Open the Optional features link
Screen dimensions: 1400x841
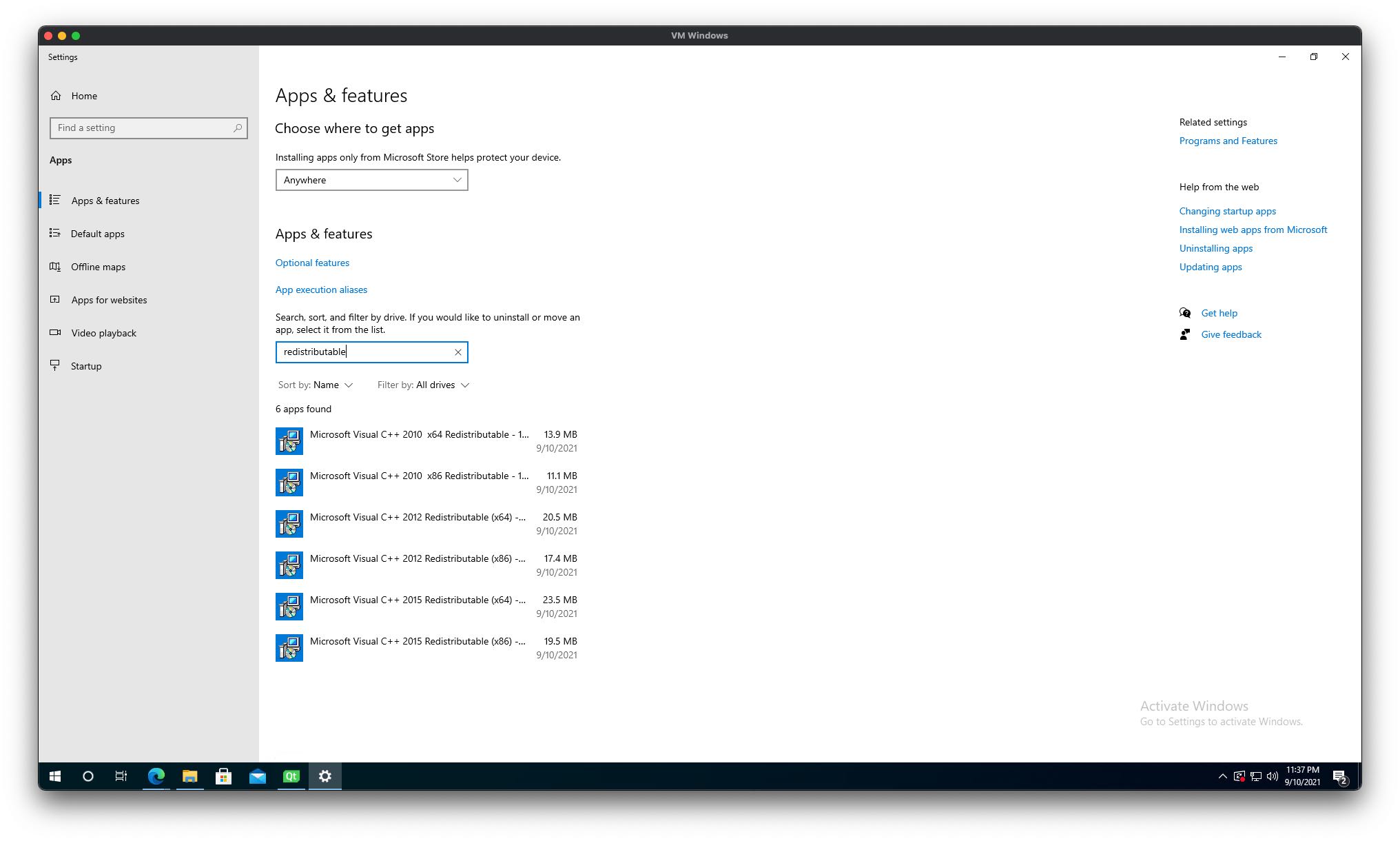pos(312,263)
